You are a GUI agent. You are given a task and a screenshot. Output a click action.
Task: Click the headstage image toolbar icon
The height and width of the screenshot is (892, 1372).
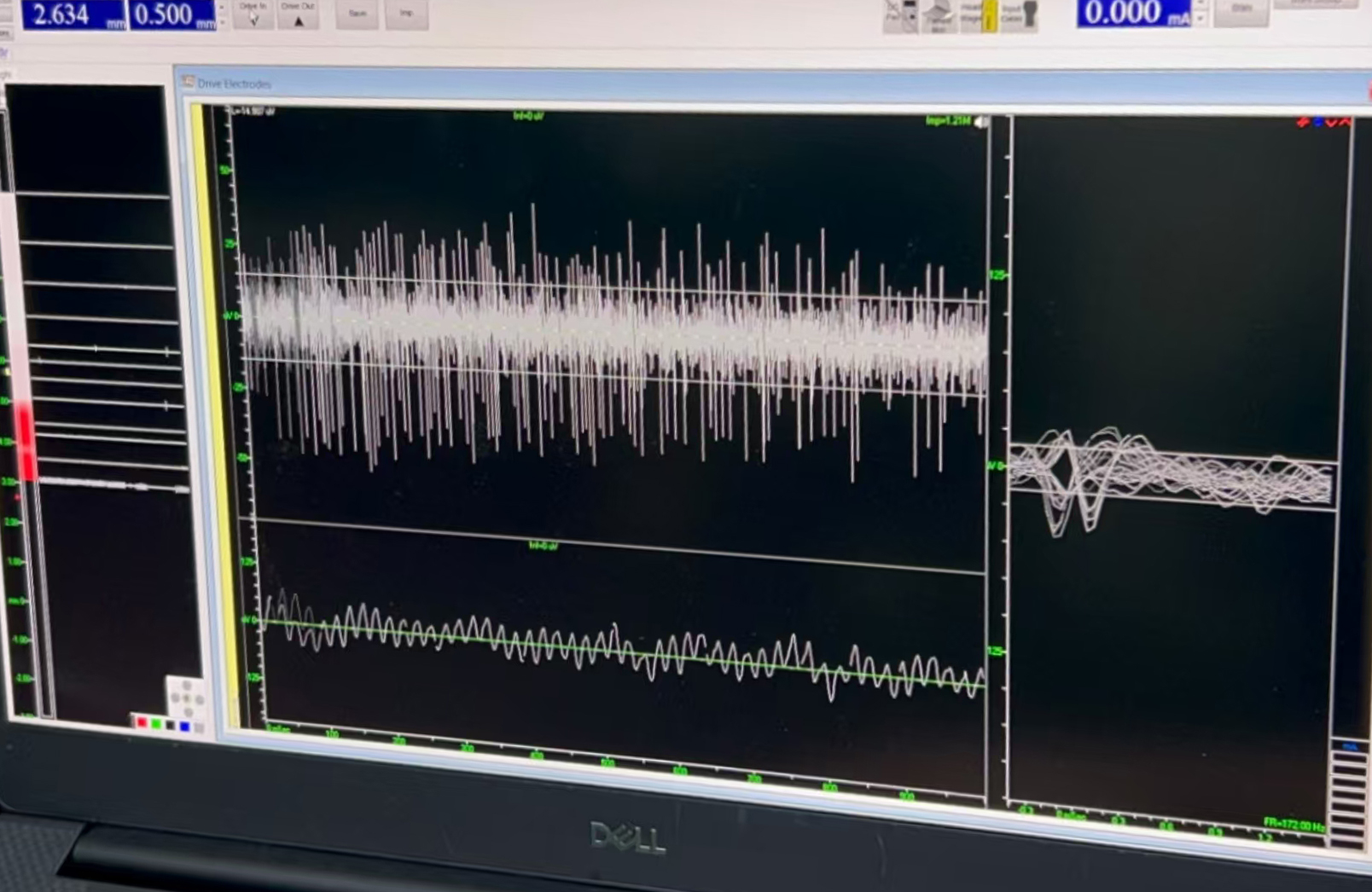click(x=939, y=16)
